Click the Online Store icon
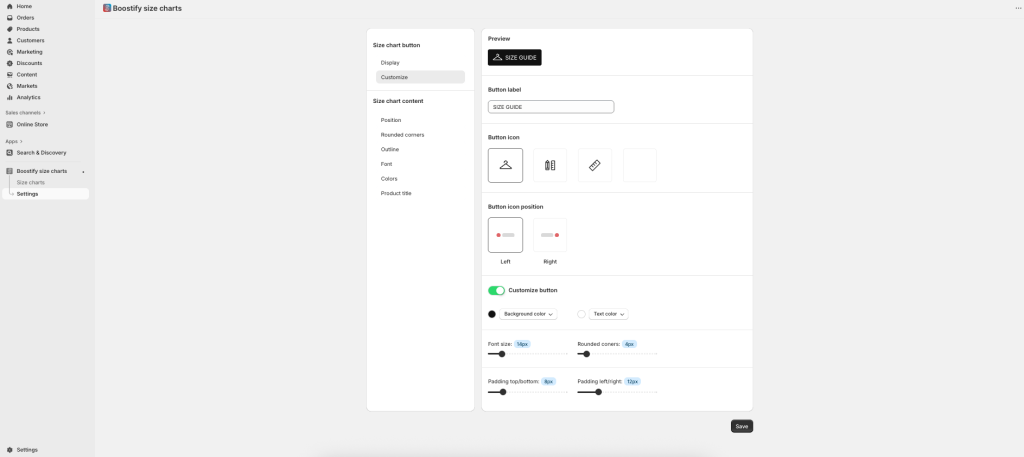Screen dimensions: 1024x457 click(x=10, y=125)
